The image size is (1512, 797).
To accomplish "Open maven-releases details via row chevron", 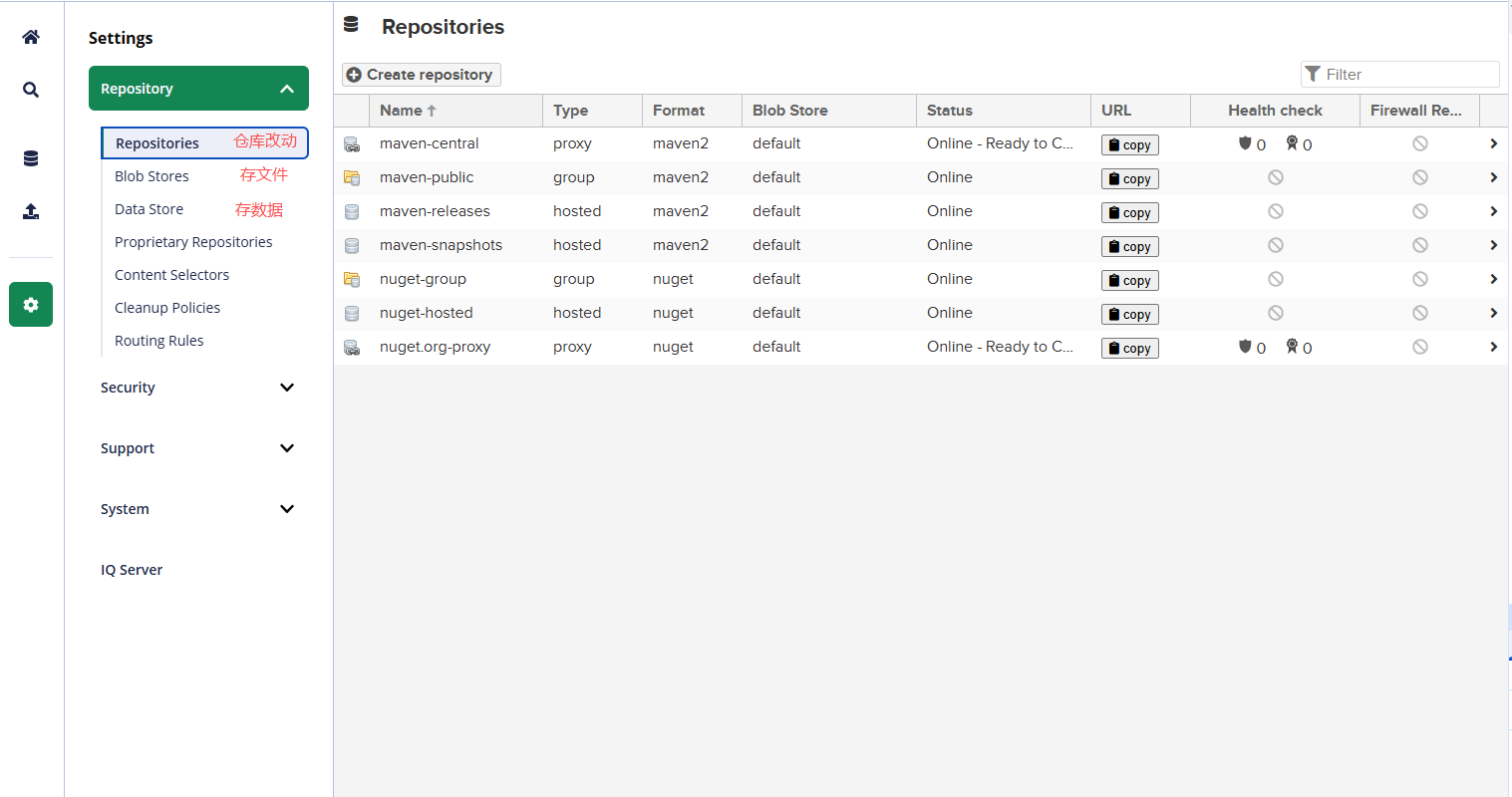I will click(x=1493, y=211).
